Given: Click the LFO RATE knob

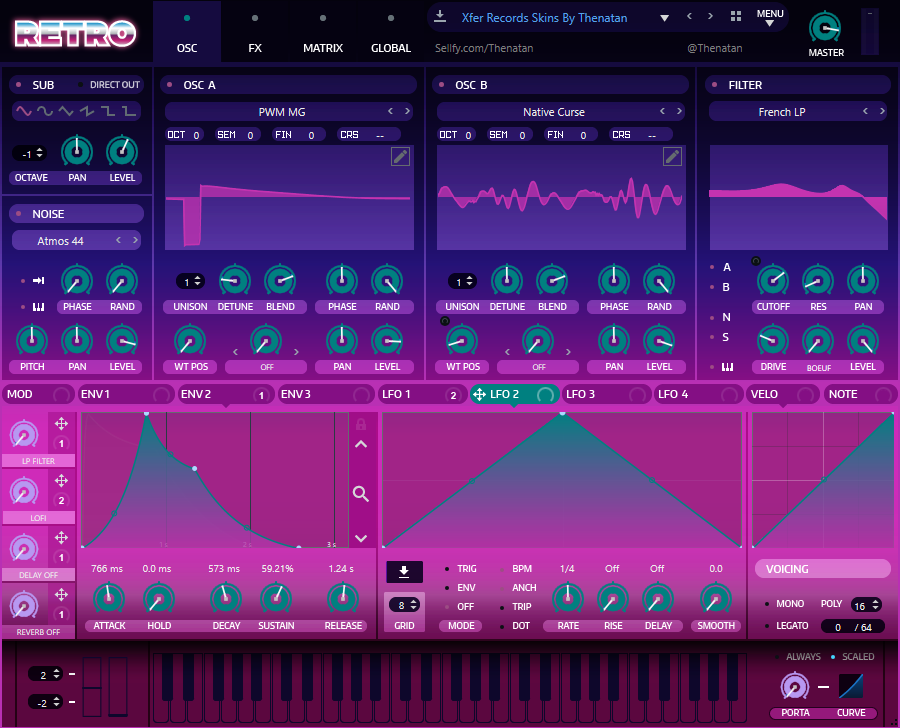Looking at the screenshot, I should pos(568,598).
